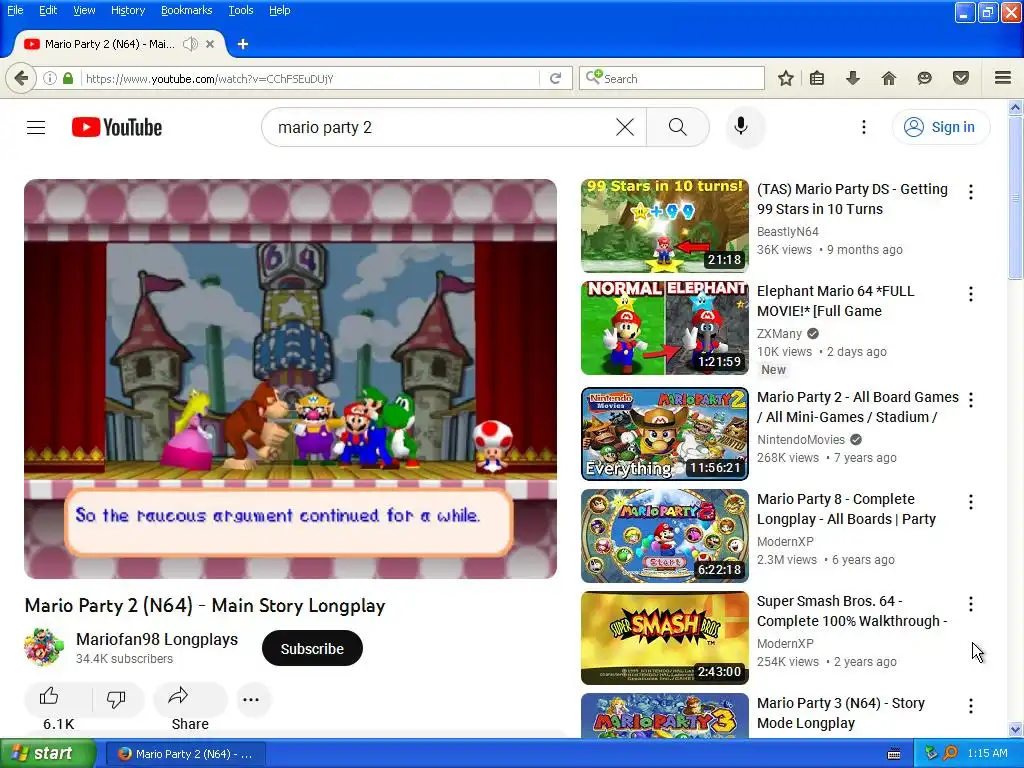The image size is (1024, 768).
Task: Click the page scrollbar up arrow
Action: click(1016, 107)
